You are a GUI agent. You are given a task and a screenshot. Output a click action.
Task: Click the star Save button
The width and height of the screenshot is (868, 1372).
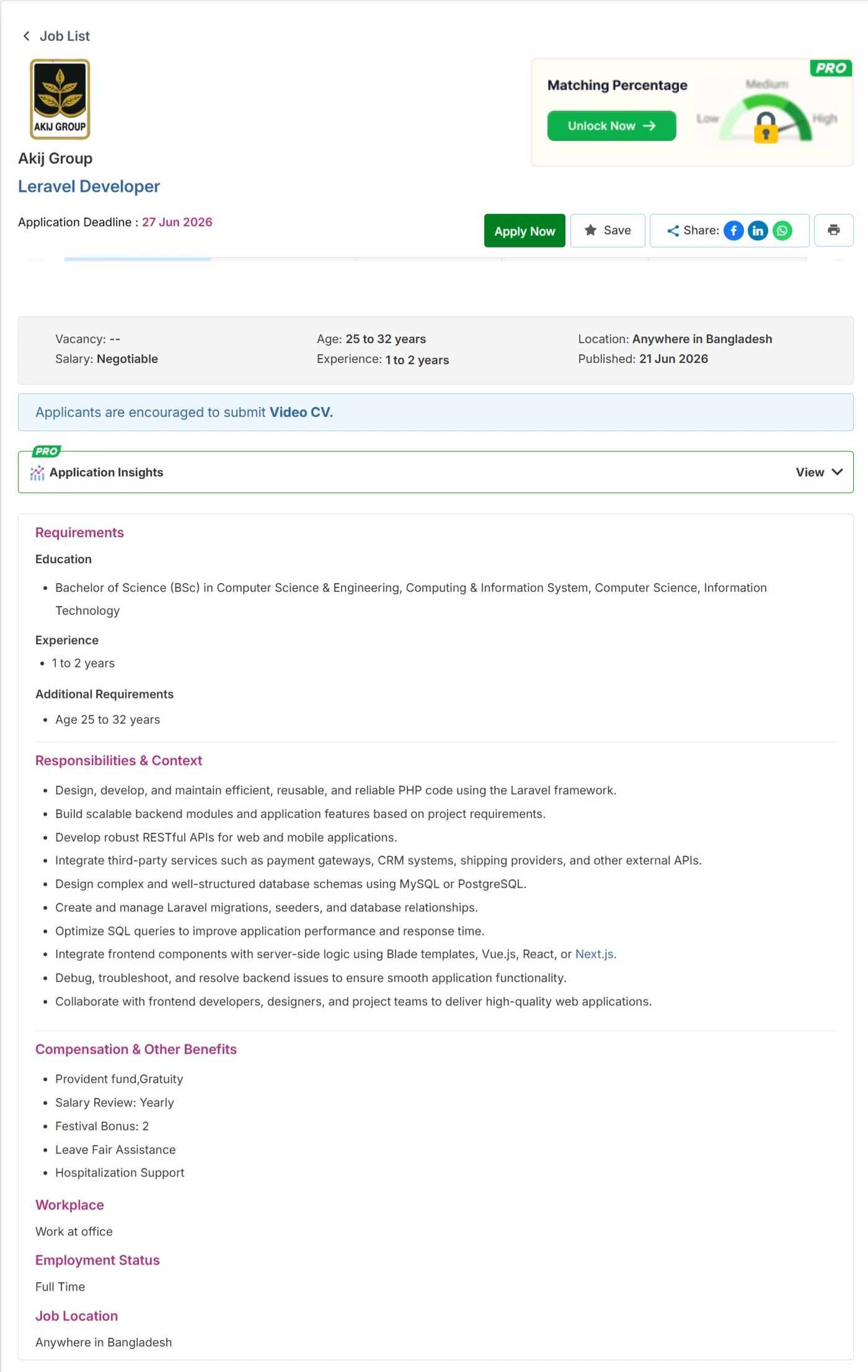coord(608,230)
